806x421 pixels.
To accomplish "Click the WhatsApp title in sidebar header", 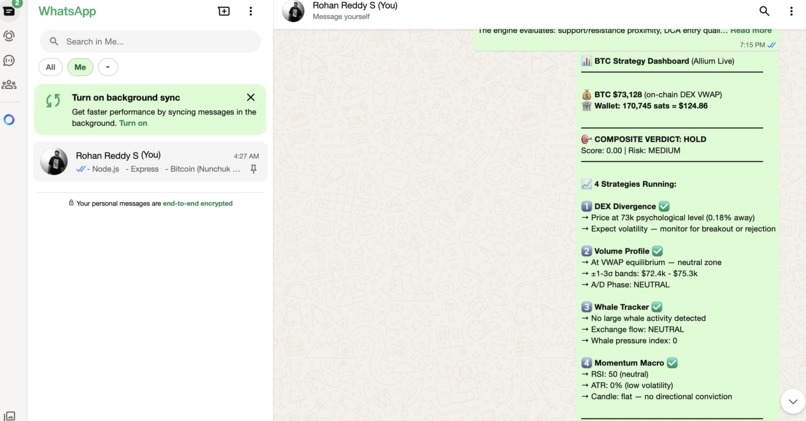I will click(67, 11).
